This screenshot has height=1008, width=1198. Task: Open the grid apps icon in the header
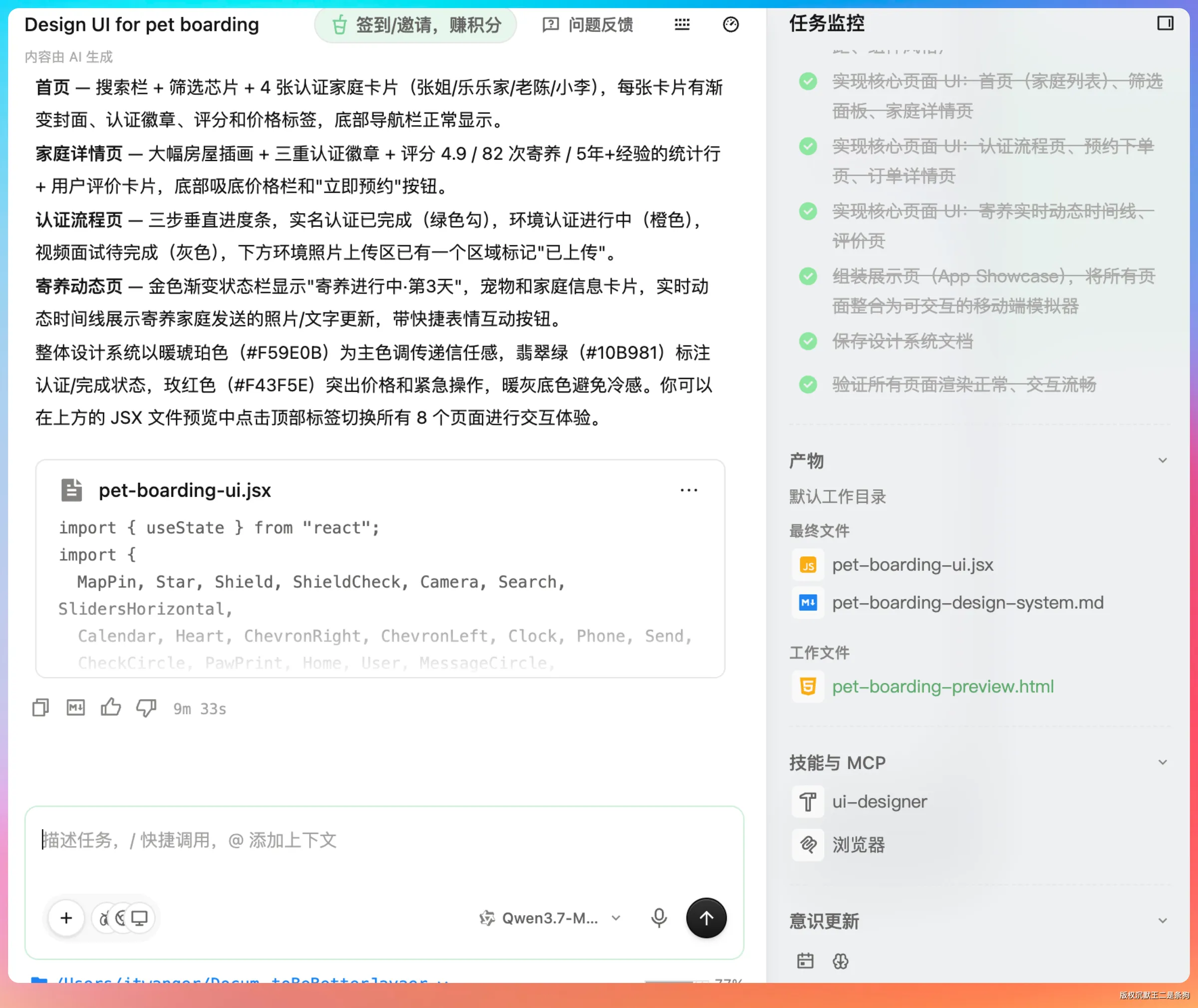pyautogui.click(x=682, y=24)
